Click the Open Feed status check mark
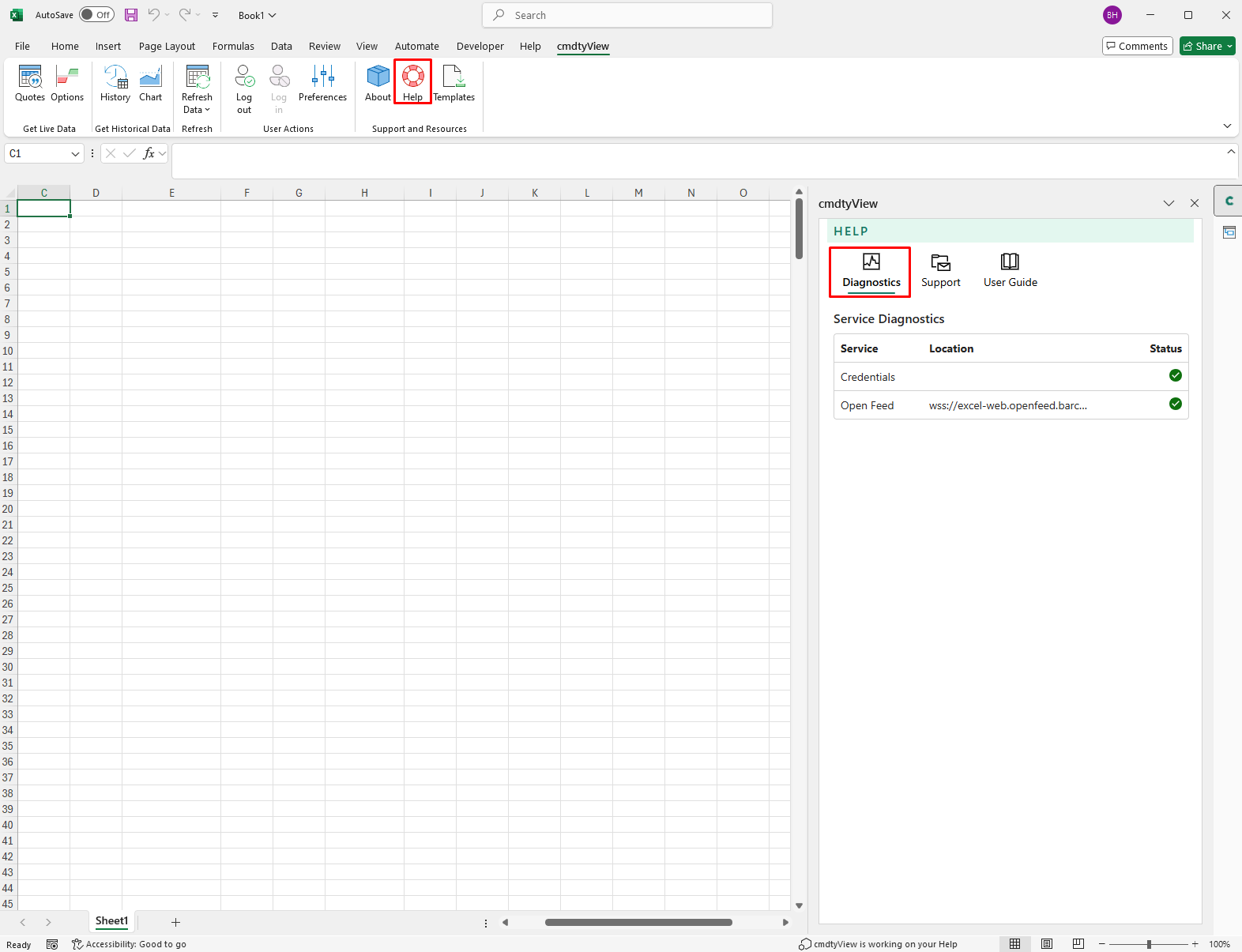The width and height of the screenshot is (1242, 952). [1176, 404]
